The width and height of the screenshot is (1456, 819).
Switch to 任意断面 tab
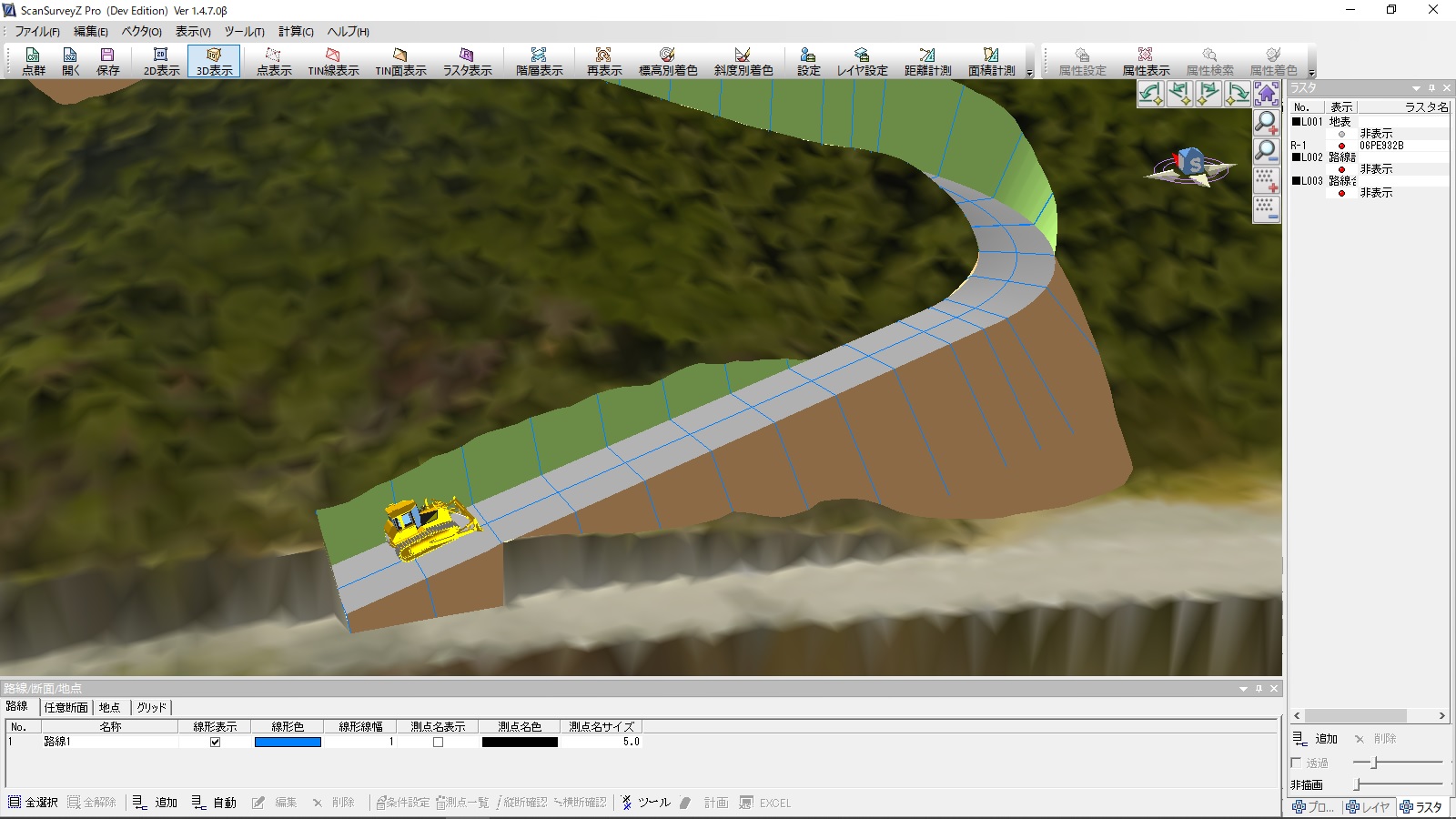click(66, 707)
